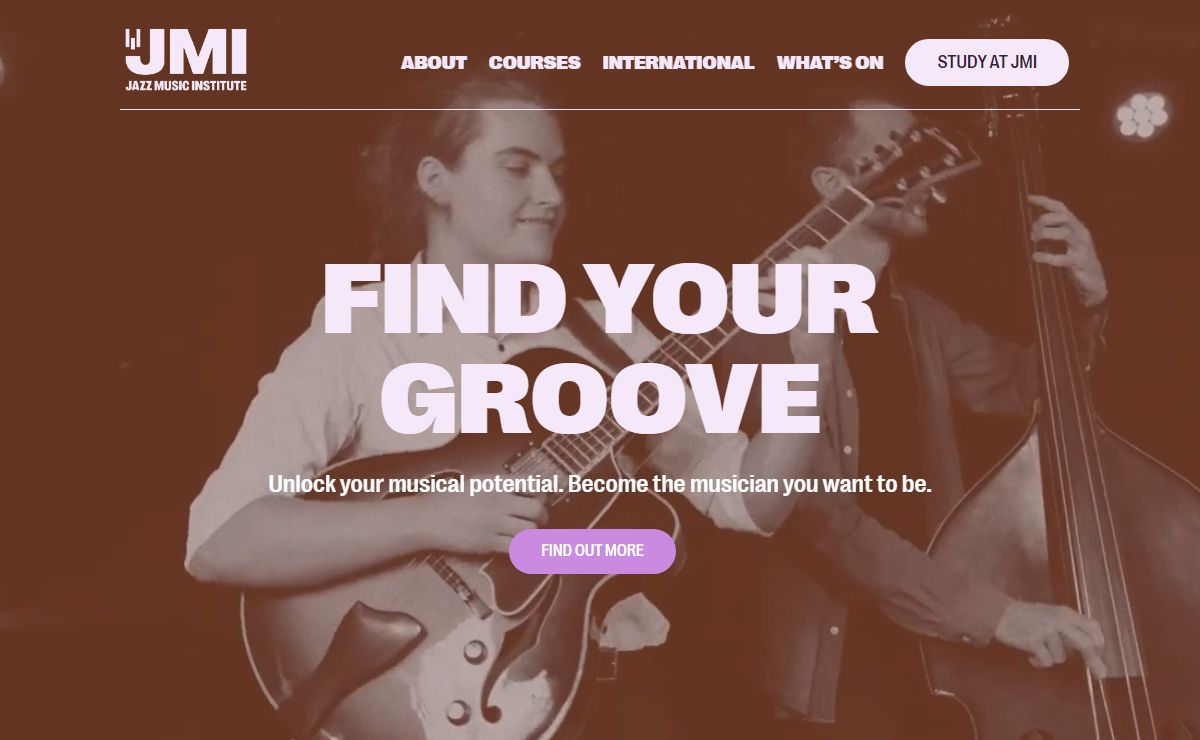Click the stage spotlight in the corner

tap(1143, 114)
